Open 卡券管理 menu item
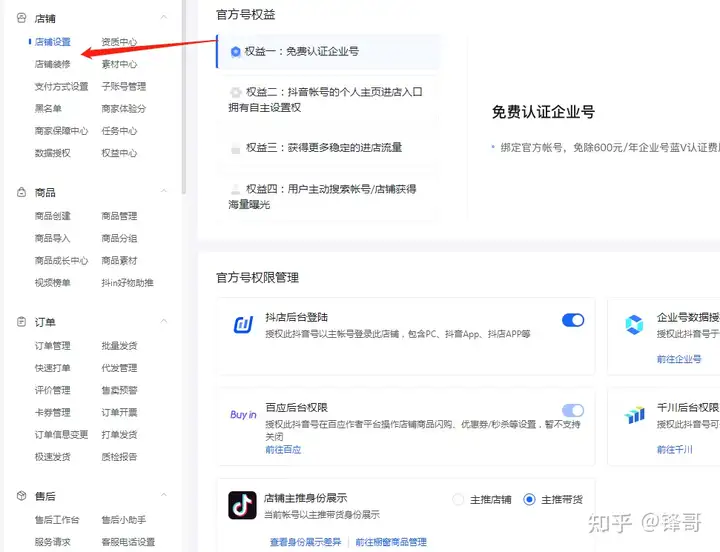The height and width of the screenshot is (552, 720). [53, 412]
